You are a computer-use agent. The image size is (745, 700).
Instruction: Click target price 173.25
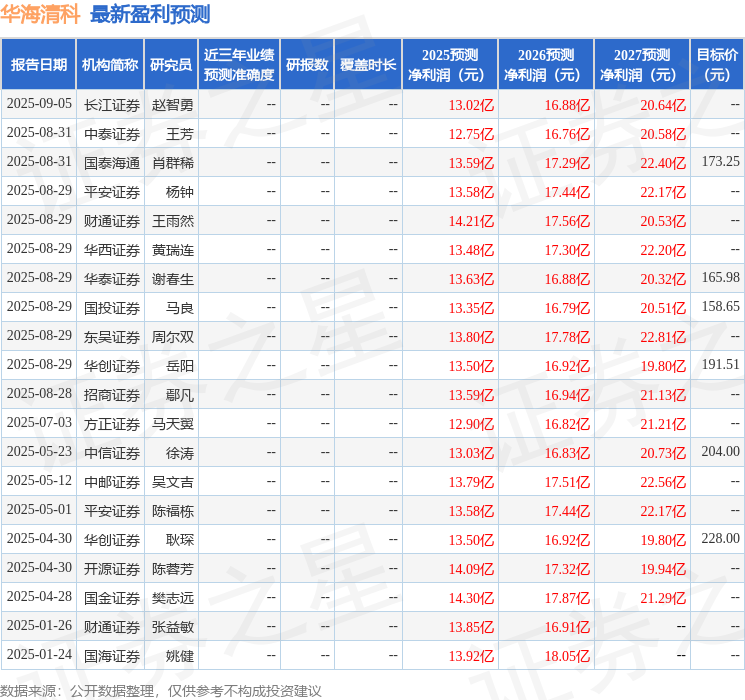pyautogui.click(x=721, y=162)
